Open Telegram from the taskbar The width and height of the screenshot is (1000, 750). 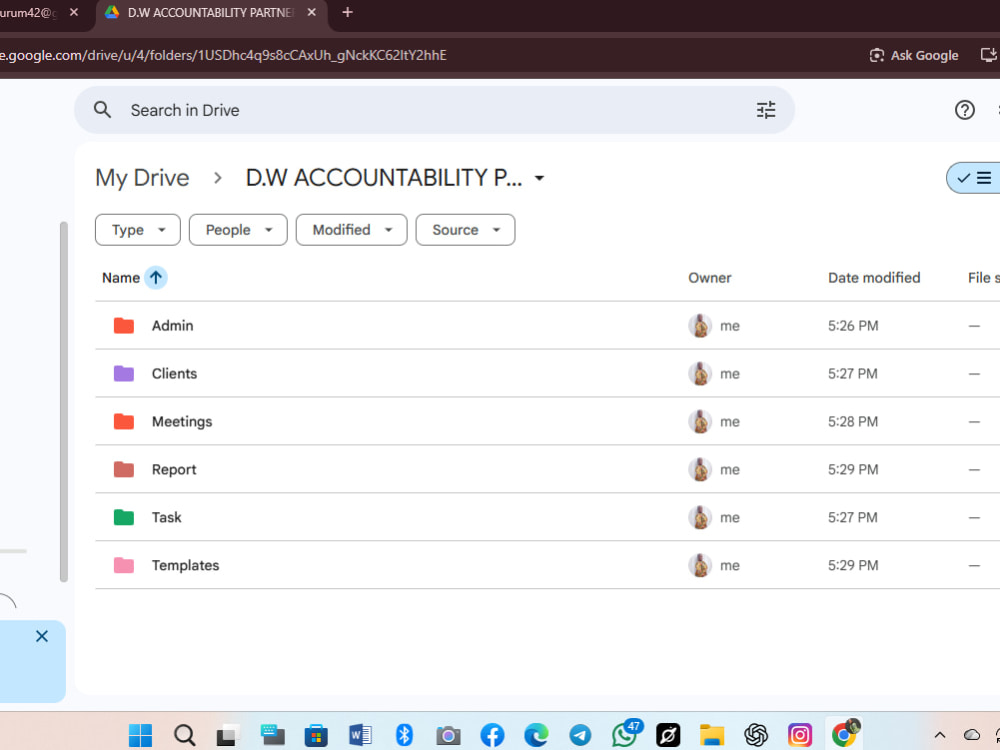coord(580,735)
